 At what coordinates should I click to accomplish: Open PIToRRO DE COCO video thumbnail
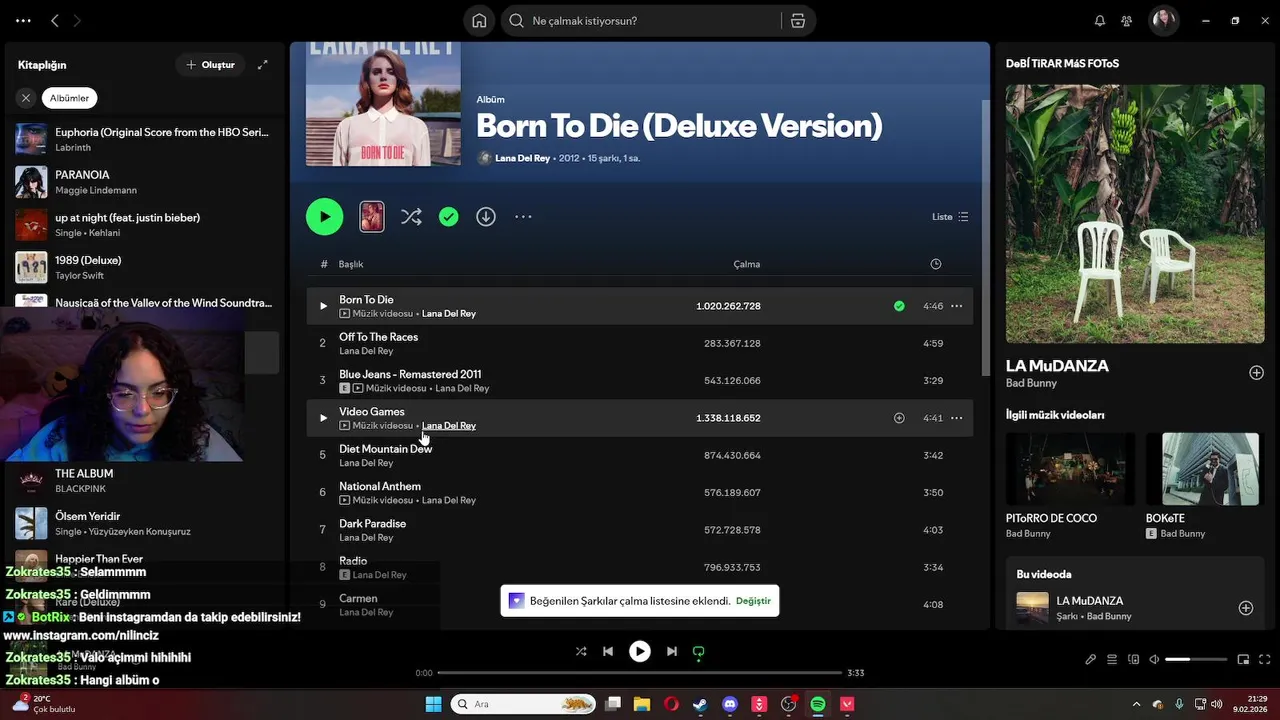point(1070,469)
